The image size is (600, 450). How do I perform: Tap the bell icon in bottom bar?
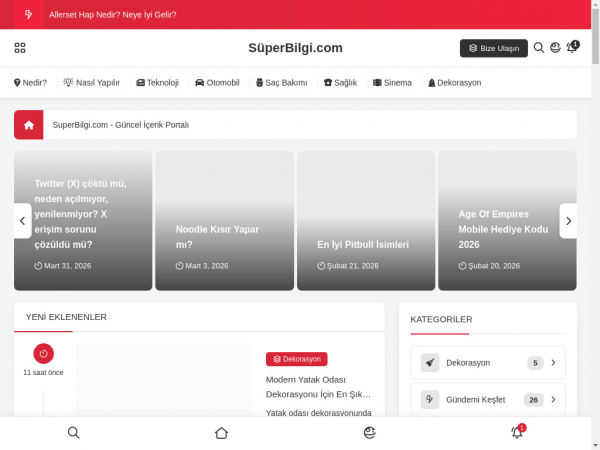[x=517, y=432]
